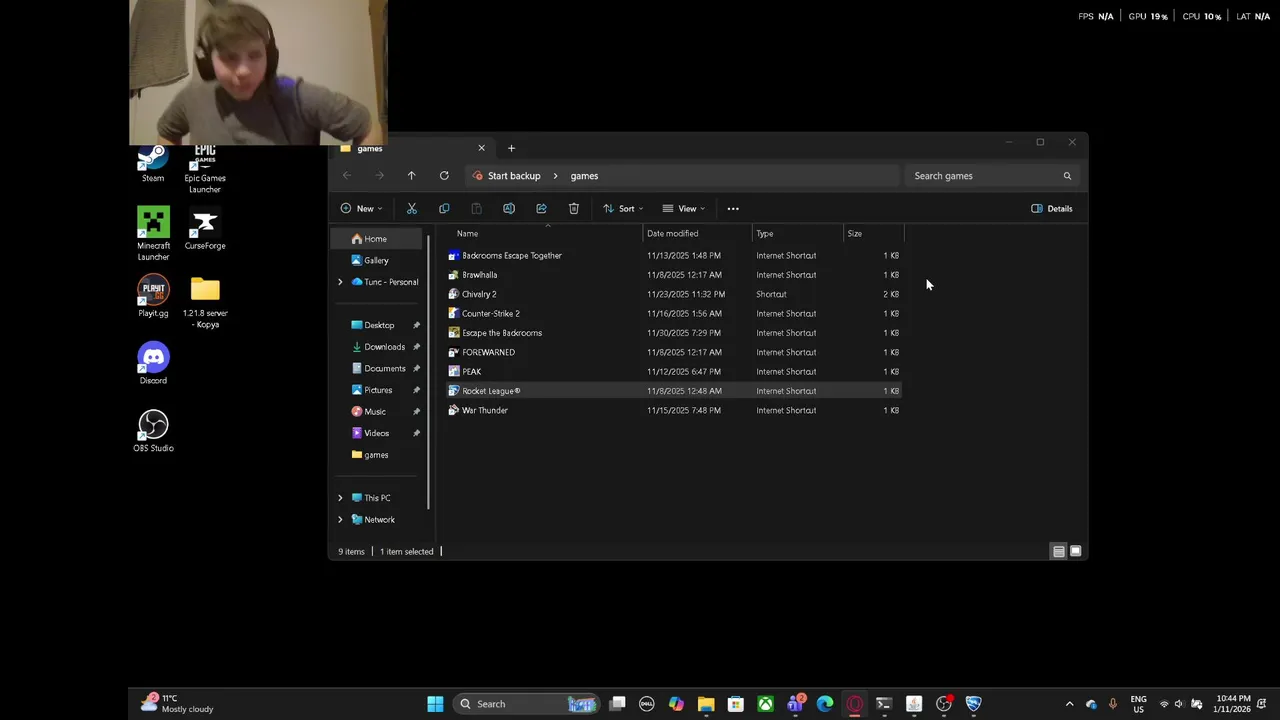Switch to large thumbnails view icon
The image size is (1280, 720).
pyautogui.click(x=1076, y=551)
